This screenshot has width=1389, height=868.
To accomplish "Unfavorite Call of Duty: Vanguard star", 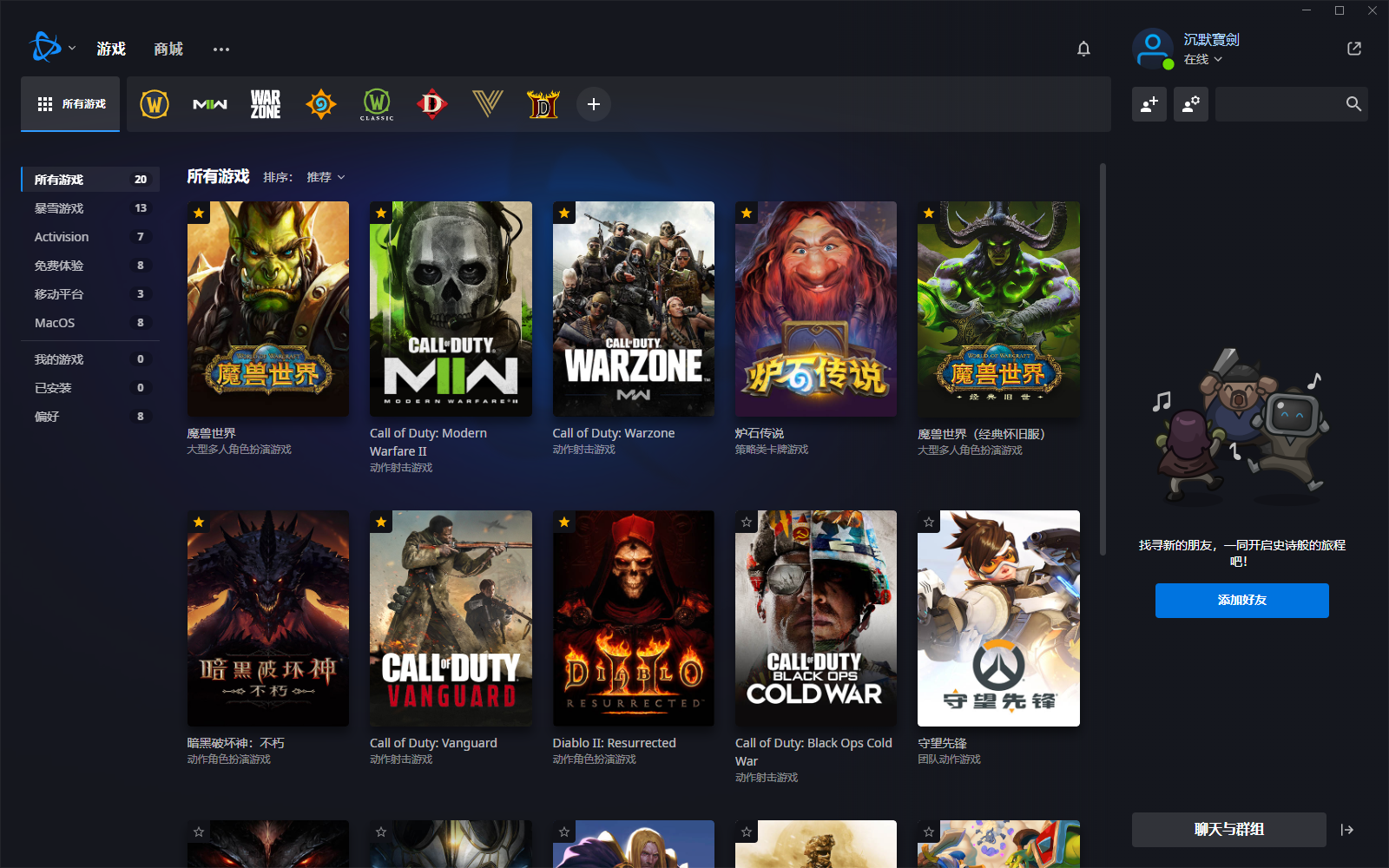I will click(381, 522).
